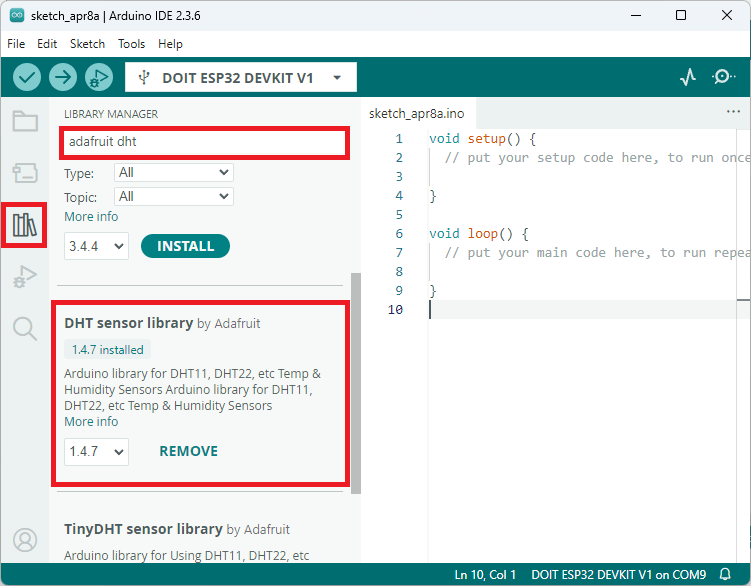
Task: Click the void loop() code line
Action: pyautogui.click(x=478, y=234)
